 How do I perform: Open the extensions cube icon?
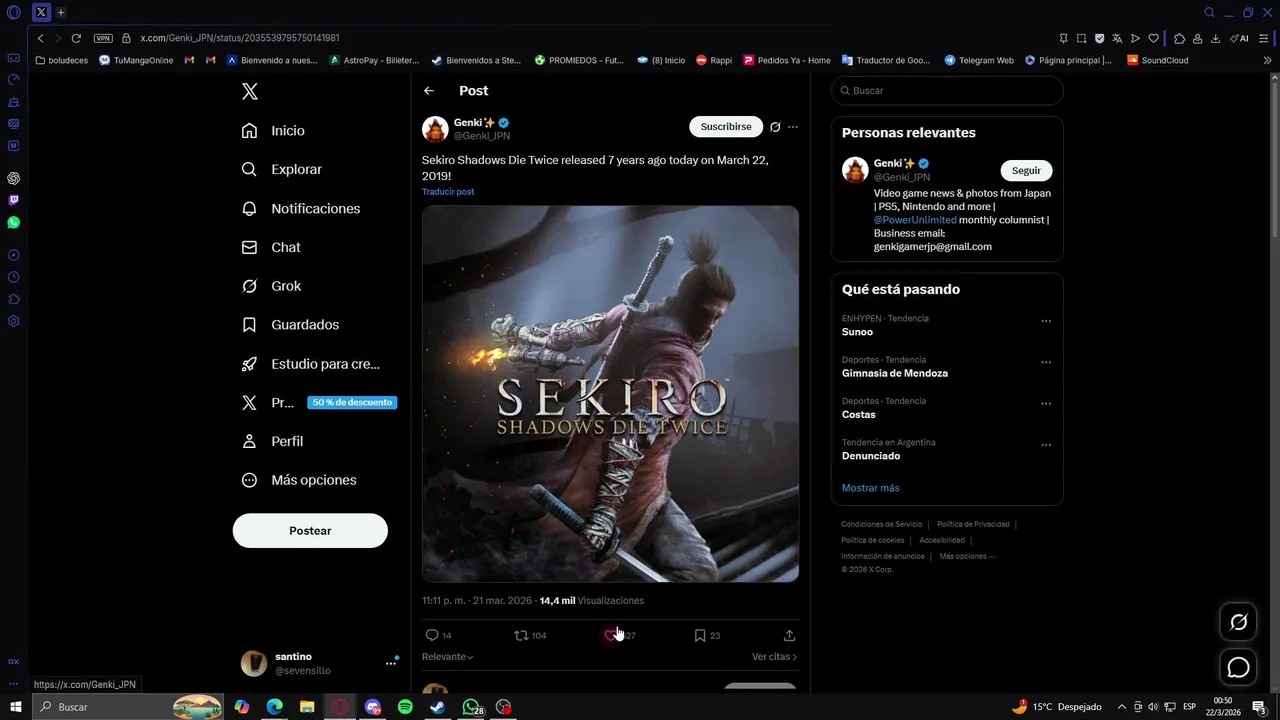(1180, 38)
